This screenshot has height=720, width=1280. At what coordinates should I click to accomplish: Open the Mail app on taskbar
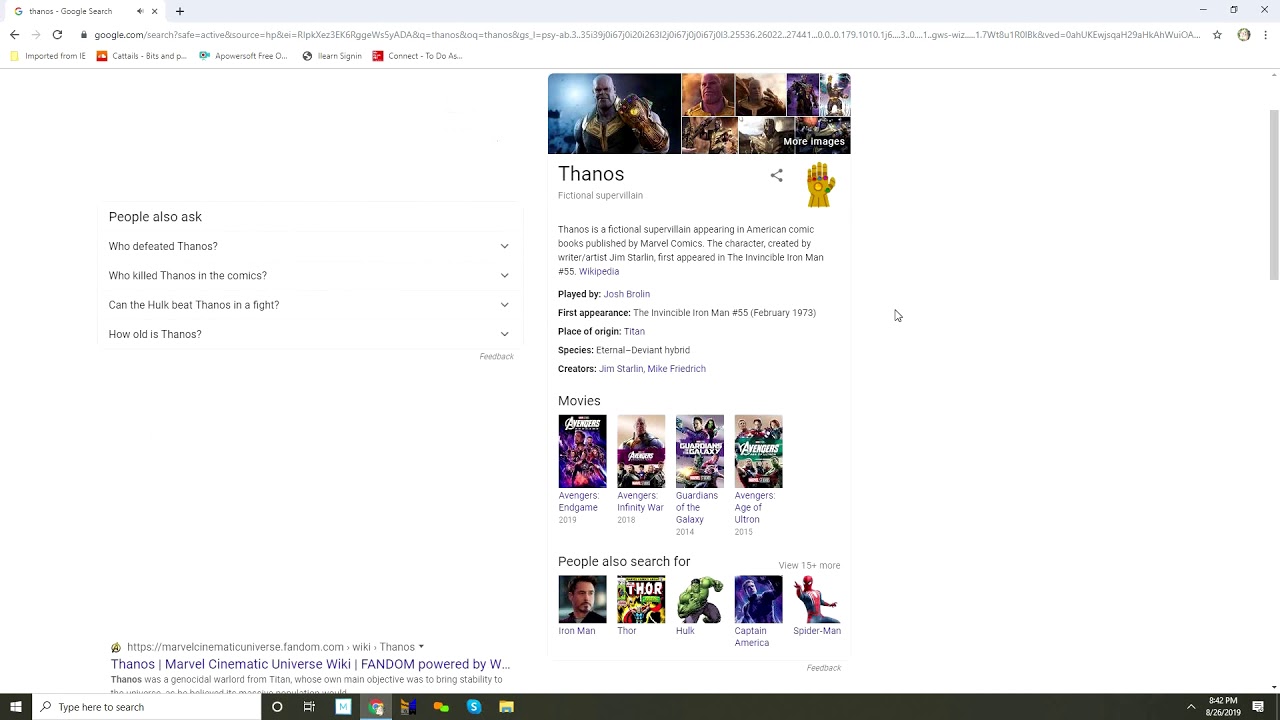343,707
